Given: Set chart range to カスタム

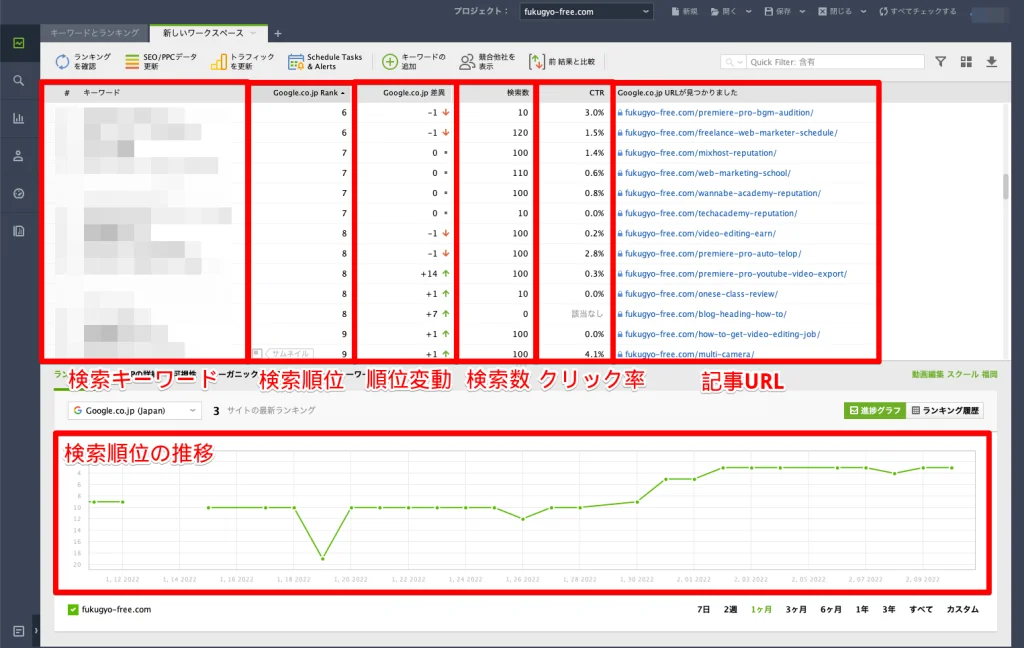Looking at the screenshot, I should click(x=963, y=609).
